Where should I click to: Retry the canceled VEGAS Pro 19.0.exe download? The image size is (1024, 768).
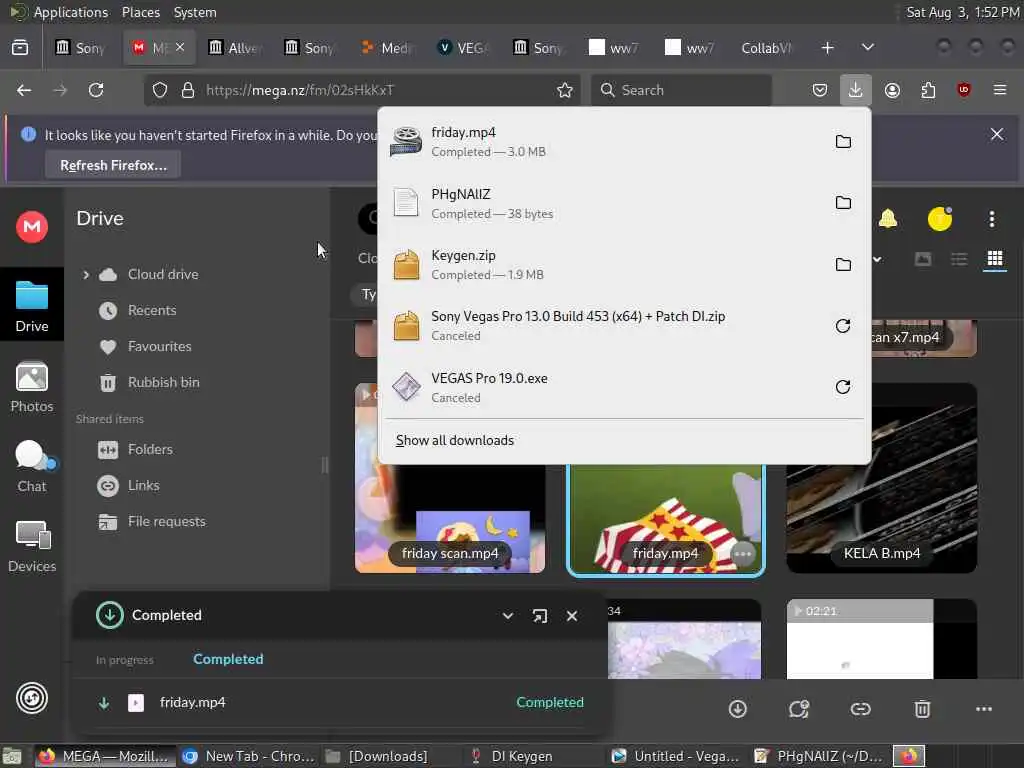tap(843, 387)
